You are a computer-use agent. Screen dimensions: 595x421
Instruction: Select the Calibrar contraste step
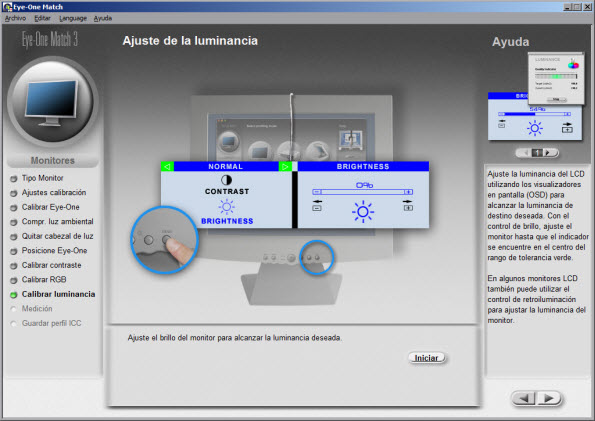pos(51,265)
